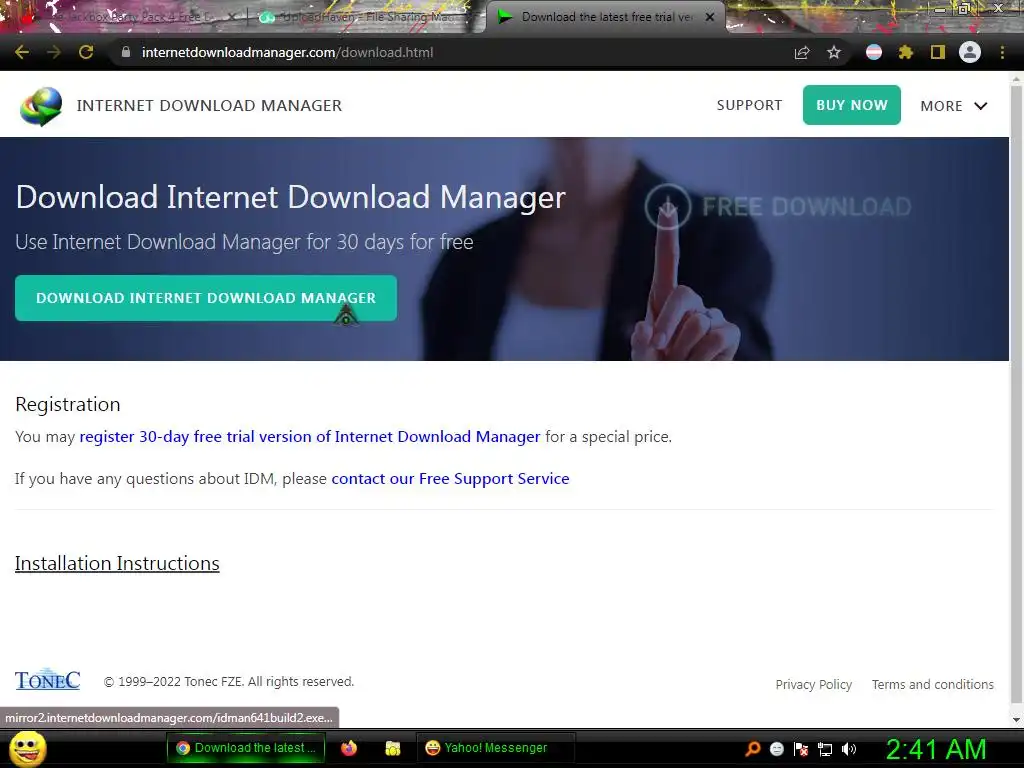The width and height of the screenshot is (1024, 768).
Task: Click the address bar URL field
Action: coord(451,52)
